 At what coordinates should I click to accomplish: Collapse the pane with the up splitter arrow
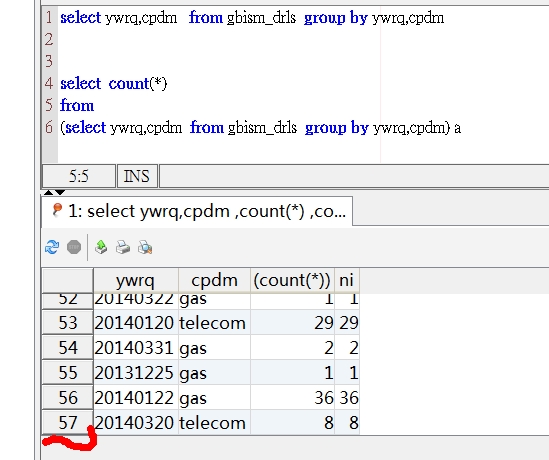(x=49, y=193)
